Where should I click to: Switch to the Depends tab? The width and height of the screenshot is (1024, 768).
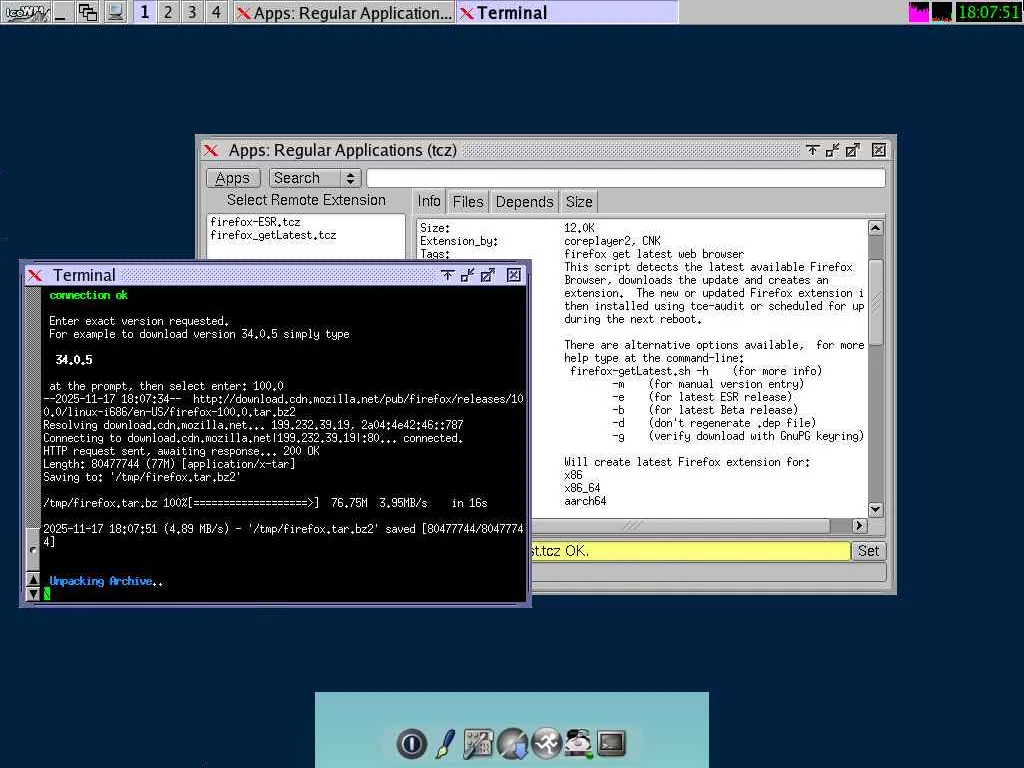point(524,201)
